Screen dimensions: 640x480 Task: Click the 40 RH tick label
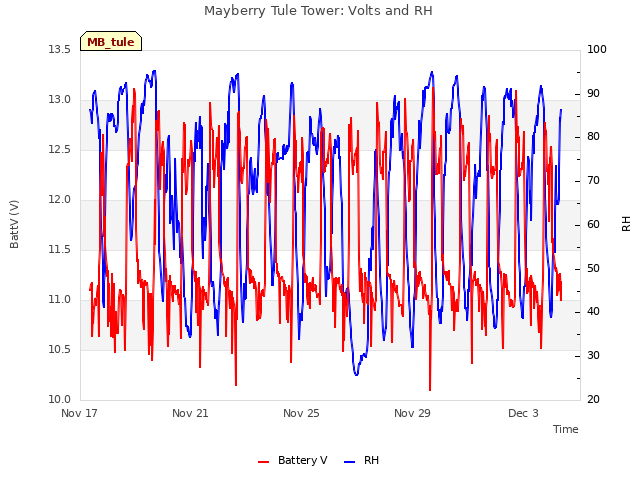point(593,312)
